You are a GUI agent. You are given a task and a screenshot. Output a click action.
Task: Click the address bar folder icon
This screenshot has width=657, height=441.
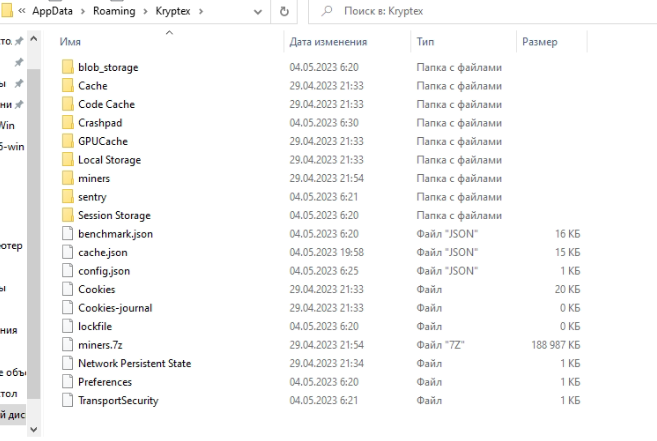(6, 11)
